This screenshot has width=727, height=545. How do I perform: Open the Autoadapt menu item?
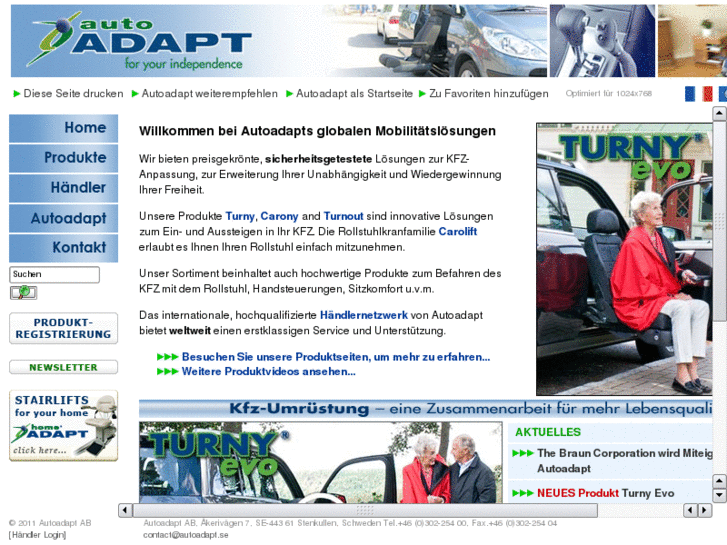pos(64,218)
